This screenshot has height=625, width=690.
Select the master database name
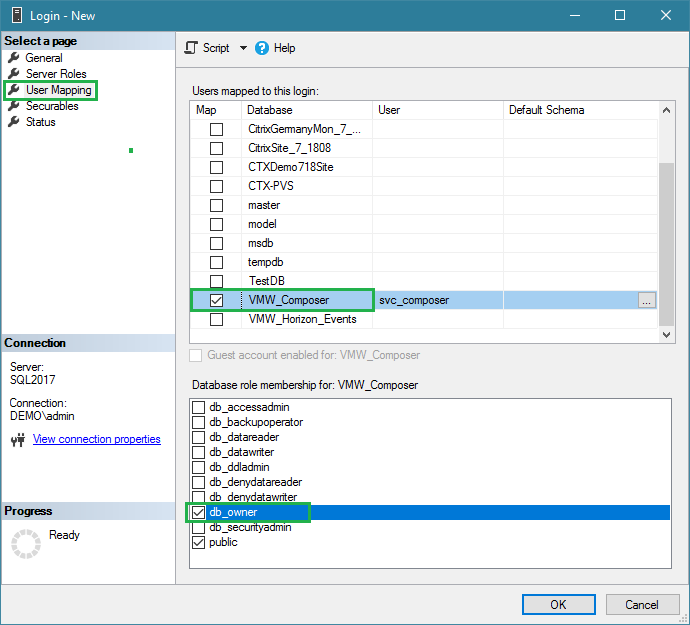(x=264, y=205)
